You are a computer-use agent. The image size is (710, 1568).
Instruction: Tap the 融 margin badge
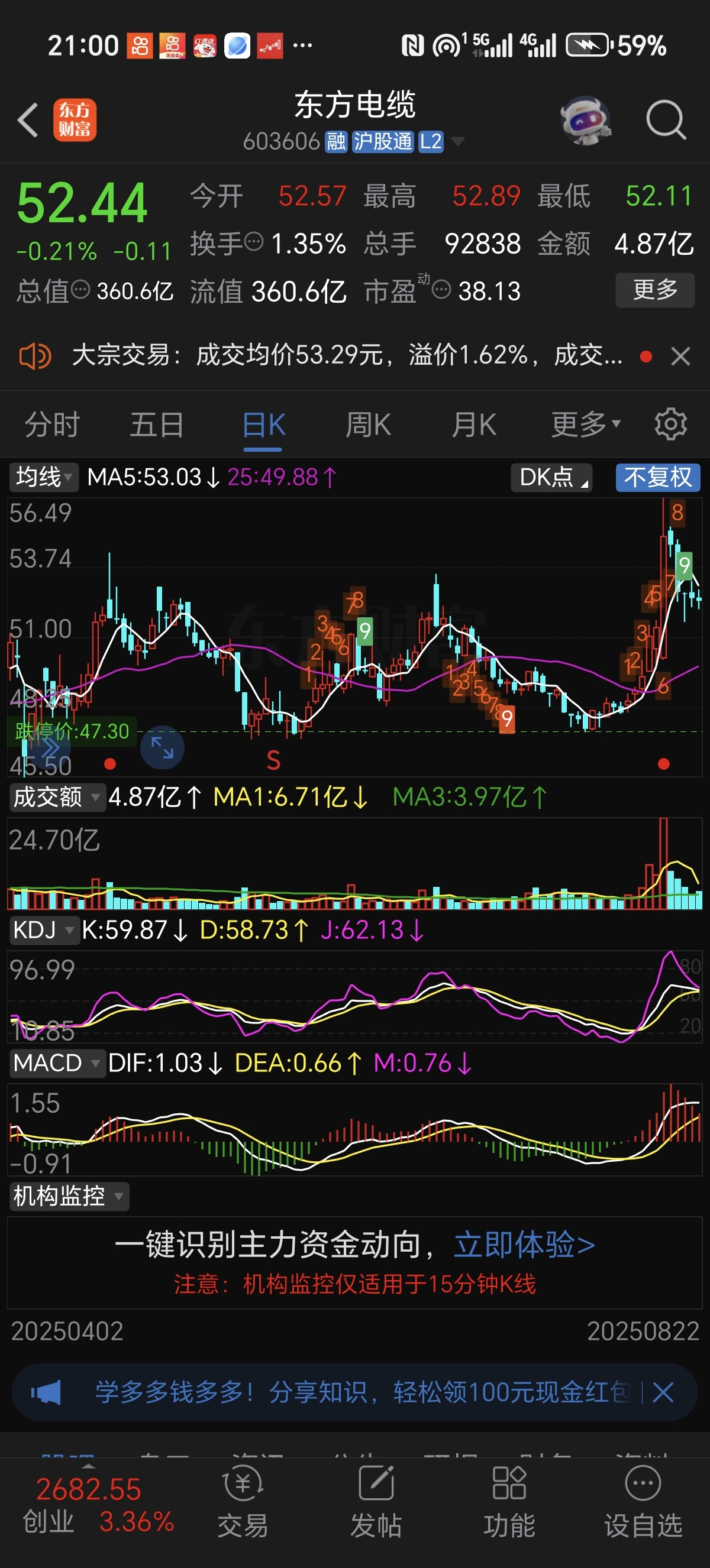(x=336, y=142)
